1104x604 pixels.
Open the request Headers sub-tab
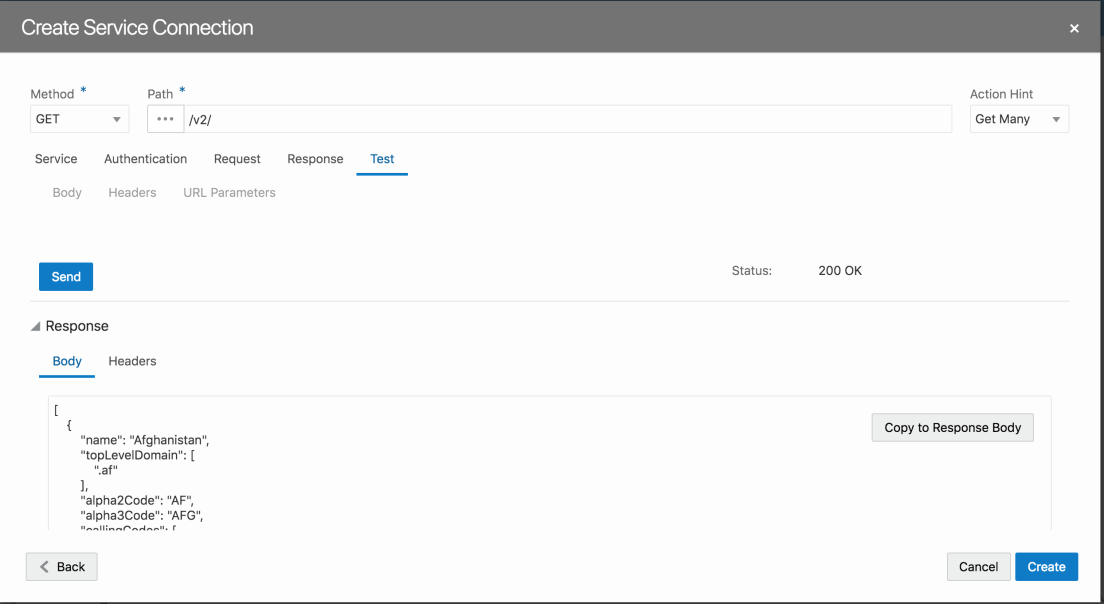(x=132, y=192)
